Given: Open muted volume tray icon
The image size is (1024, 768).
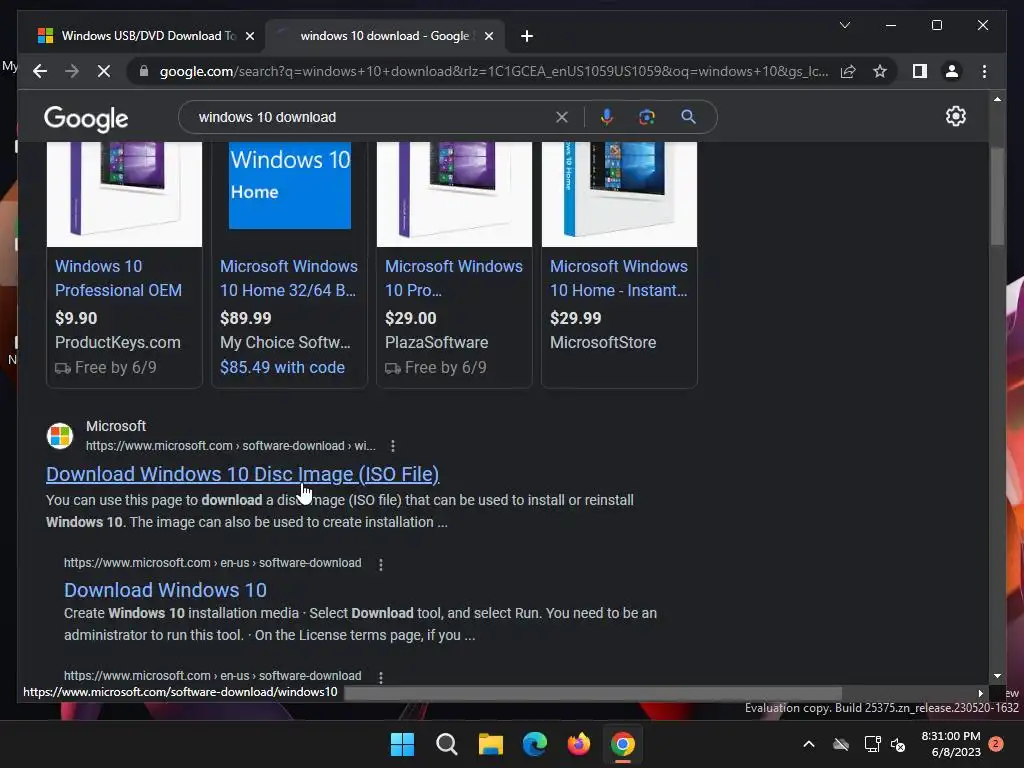Looking at the screenshot, I should pyautogui.click(x=898, y=744).
